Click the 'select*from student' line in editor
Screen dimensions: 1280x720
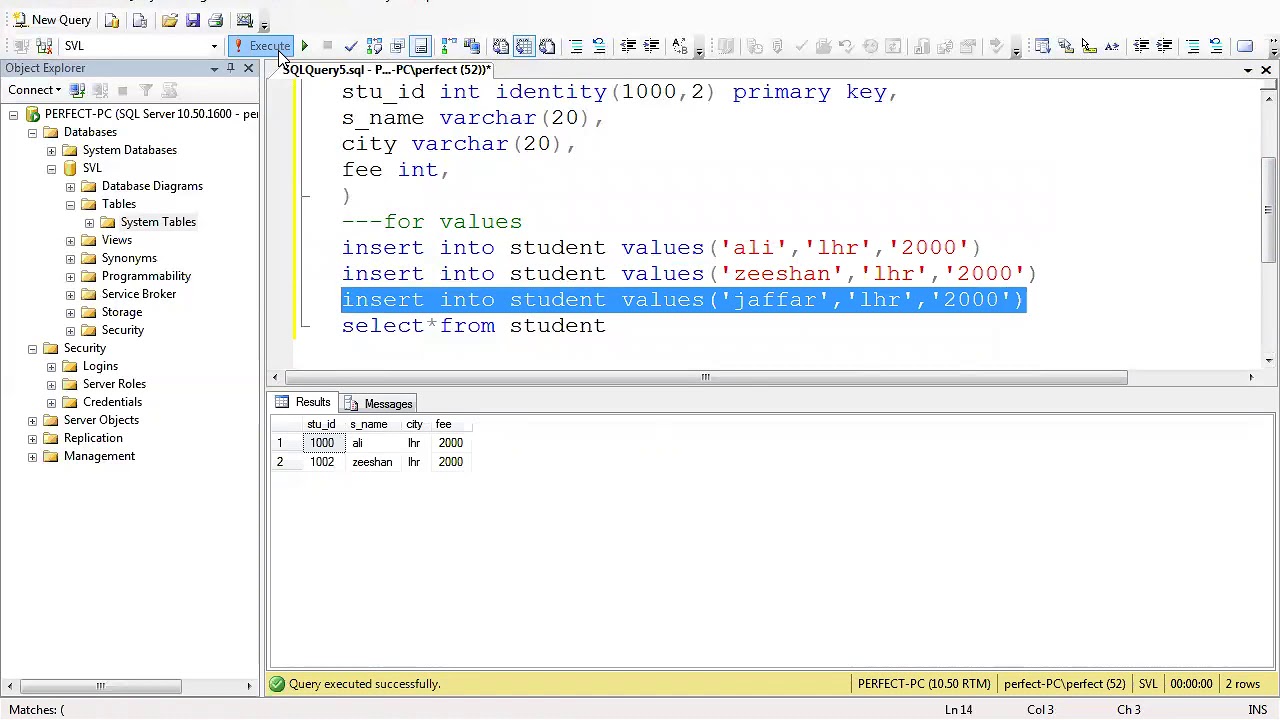coord(473,326)
